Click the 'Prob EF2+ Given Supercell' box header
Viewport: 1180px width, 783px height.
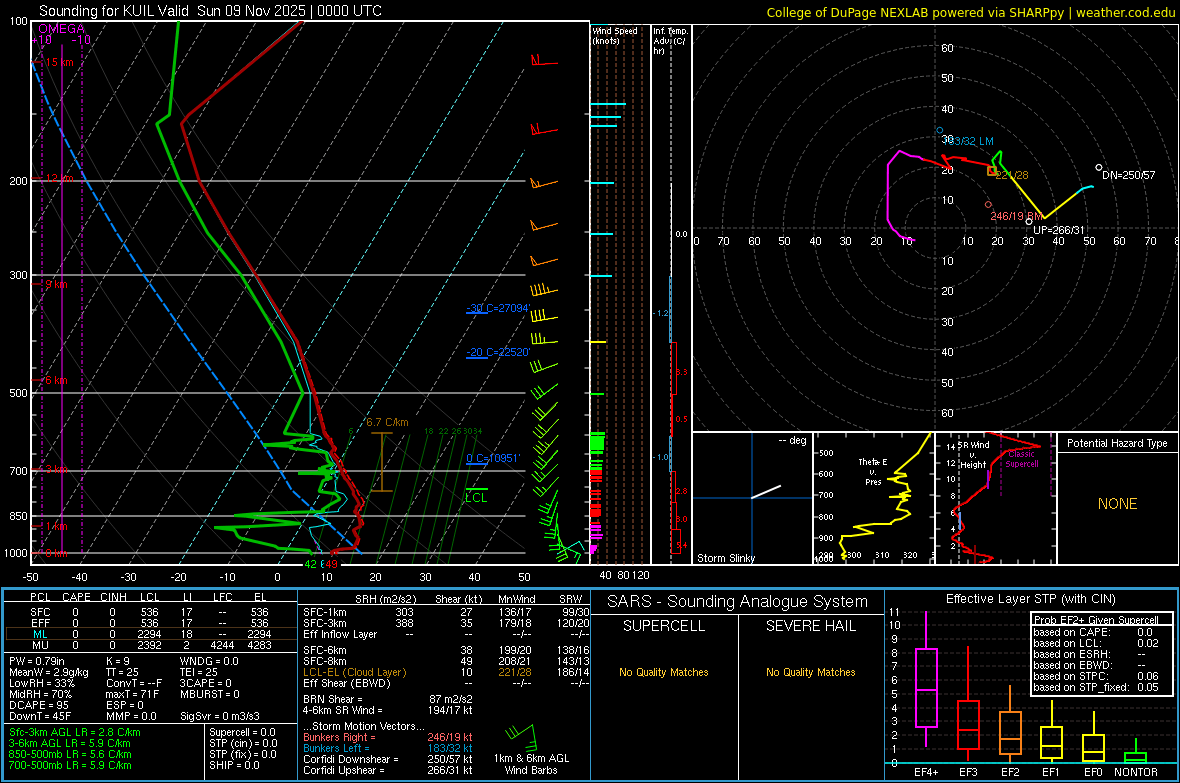1096,620
